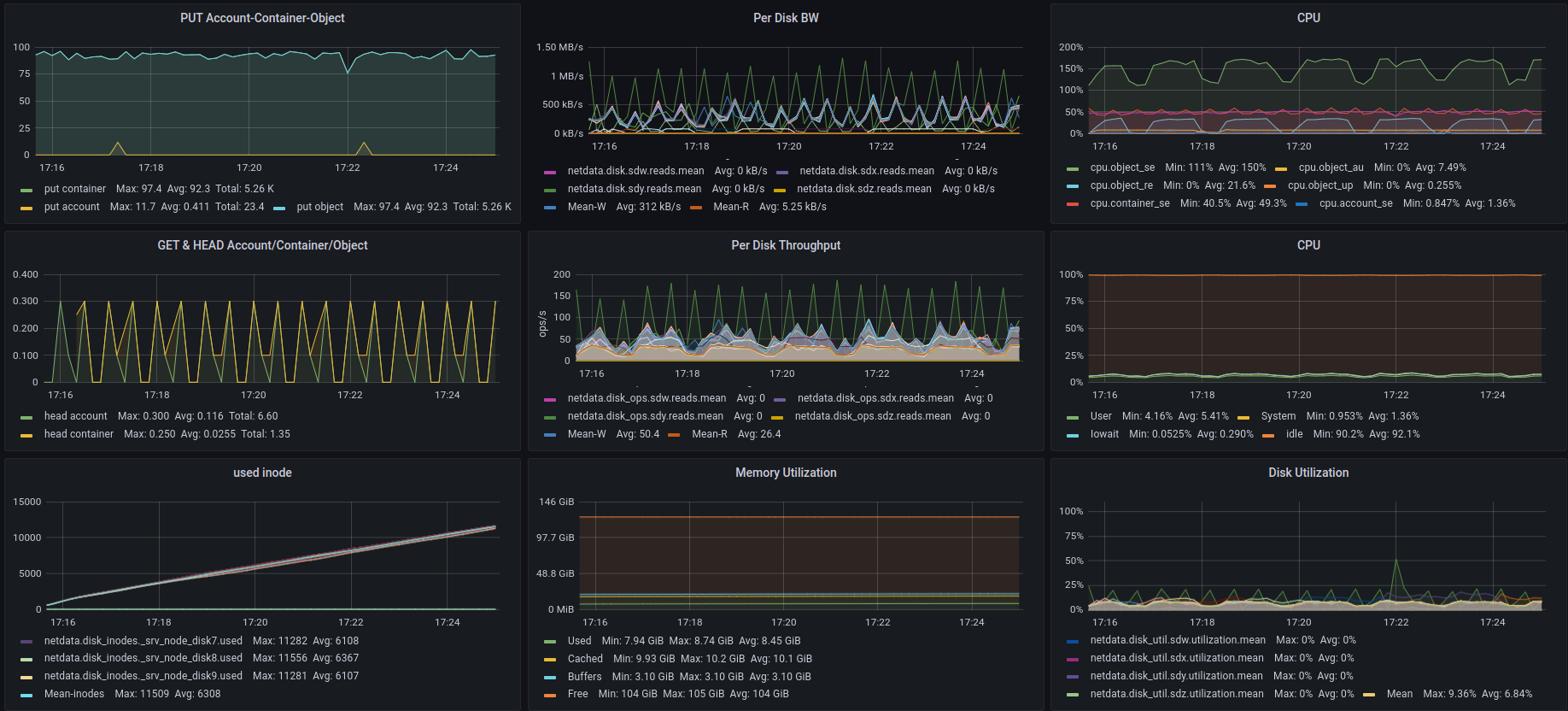The height and width of the screenshot is (711, 1568).
Task: Toggle the Mean-inodes legend series
Action: click(74, 694)
